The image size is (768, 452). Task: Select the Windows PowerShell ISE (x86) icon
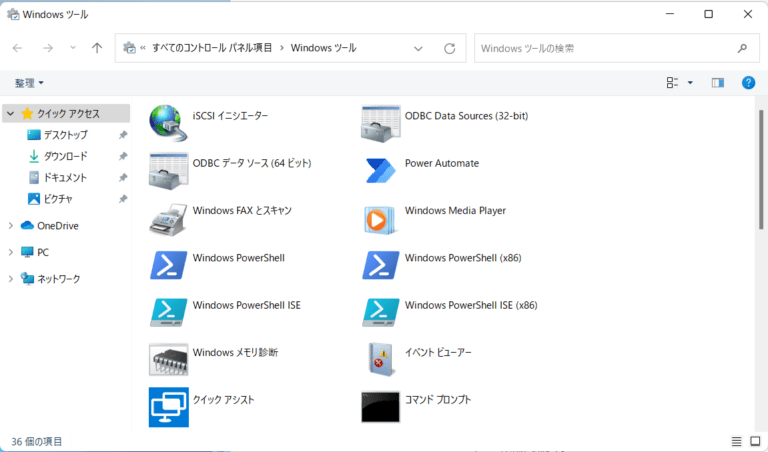pyautogui.click(x=381, y=312)
